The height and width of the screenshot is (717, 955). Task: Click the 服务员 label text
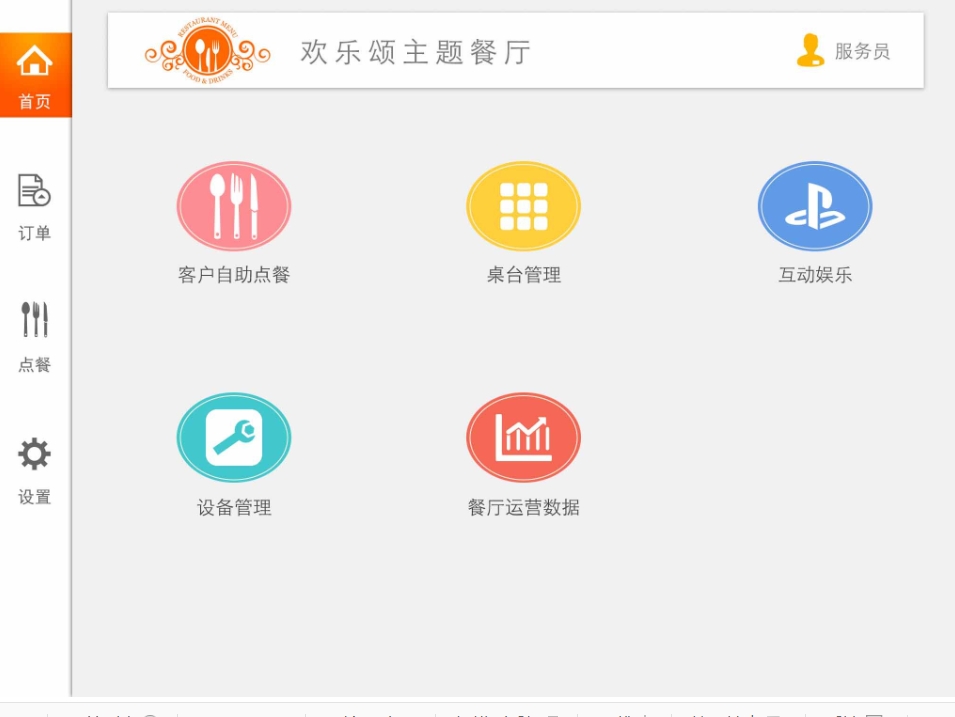click(862, 51)
